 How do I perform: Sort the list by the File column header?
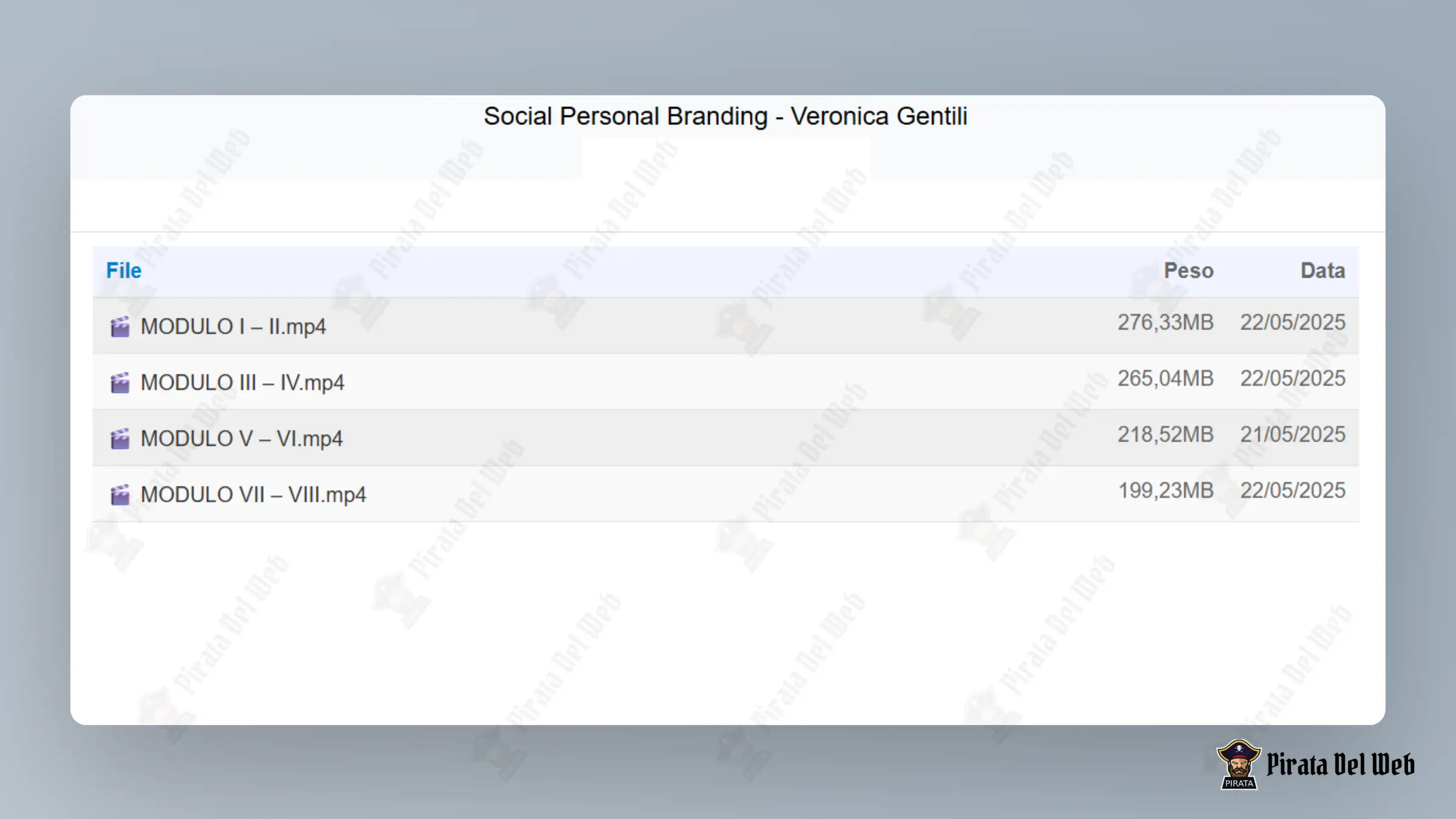point(124,271)
